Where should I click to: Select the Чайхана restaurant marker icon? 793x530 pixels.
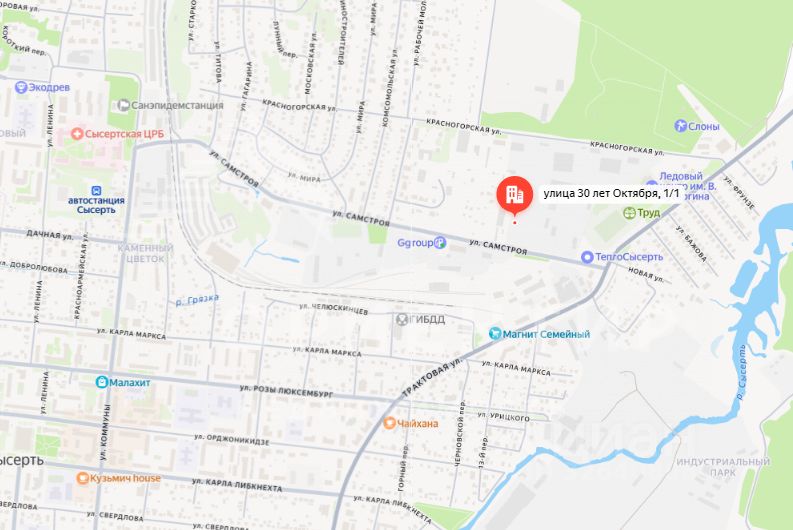pos(389,423)
